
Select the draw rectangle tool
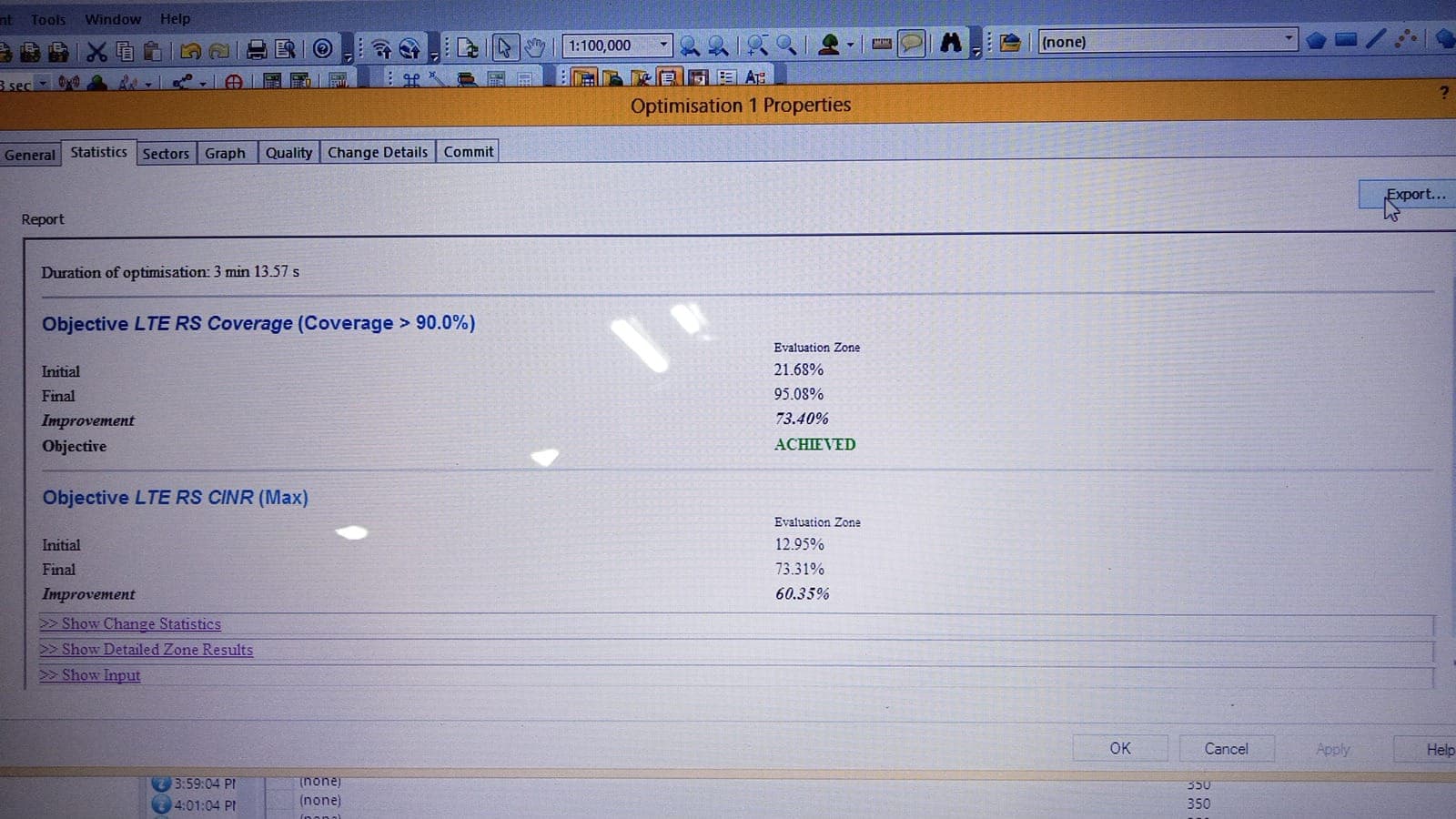[1346, 39]
